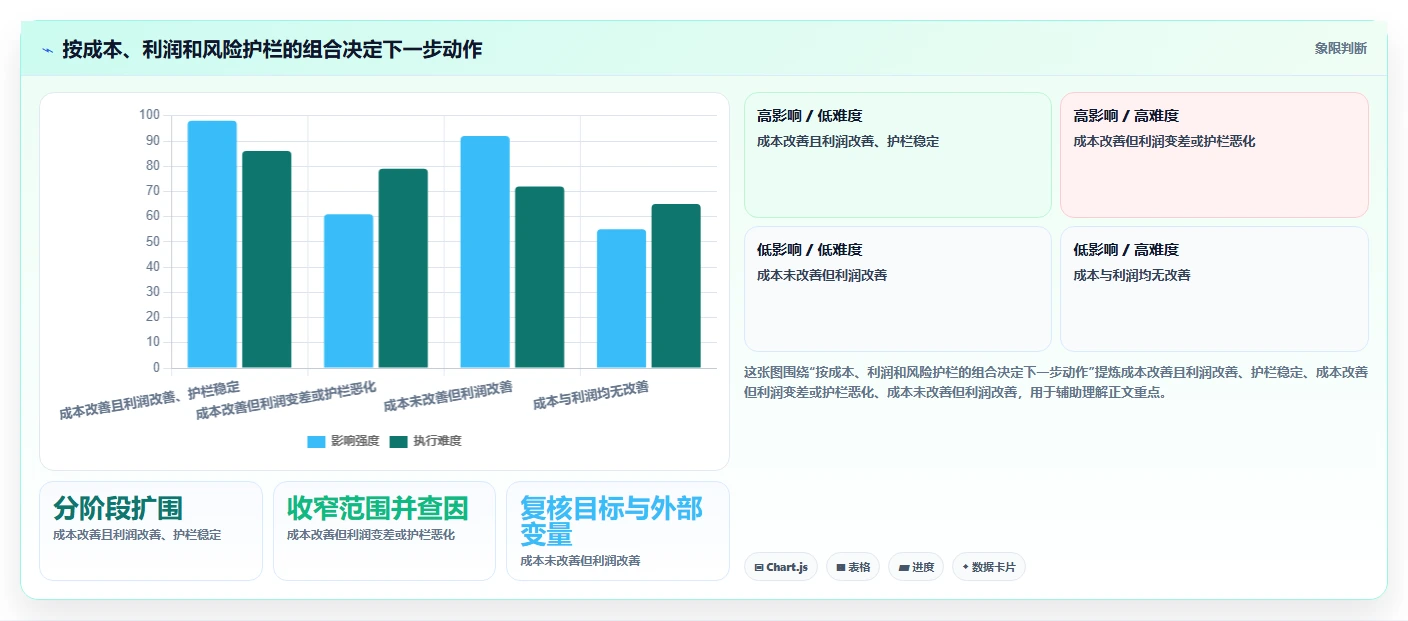Click the dark green bar valued 72

(540, 277)
